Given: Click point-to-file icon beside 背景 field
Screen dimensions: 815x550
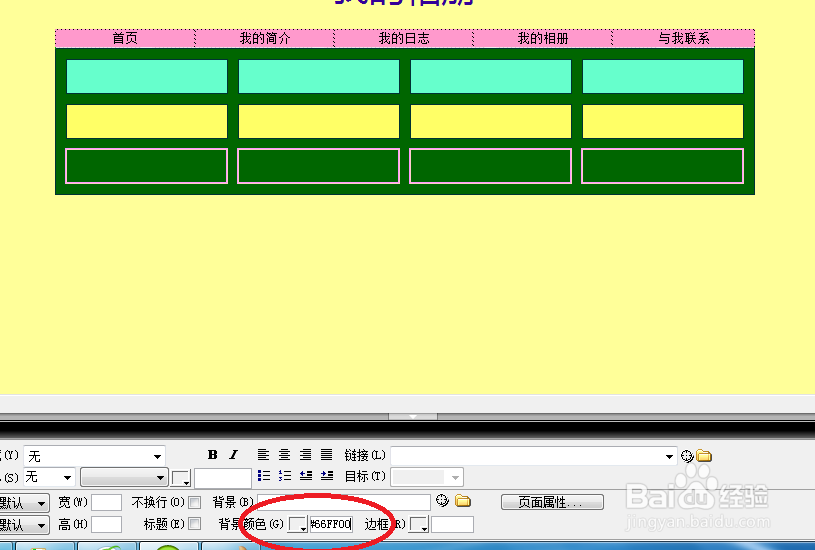Looking at the screenshot, I should click(x=442, y=501).
